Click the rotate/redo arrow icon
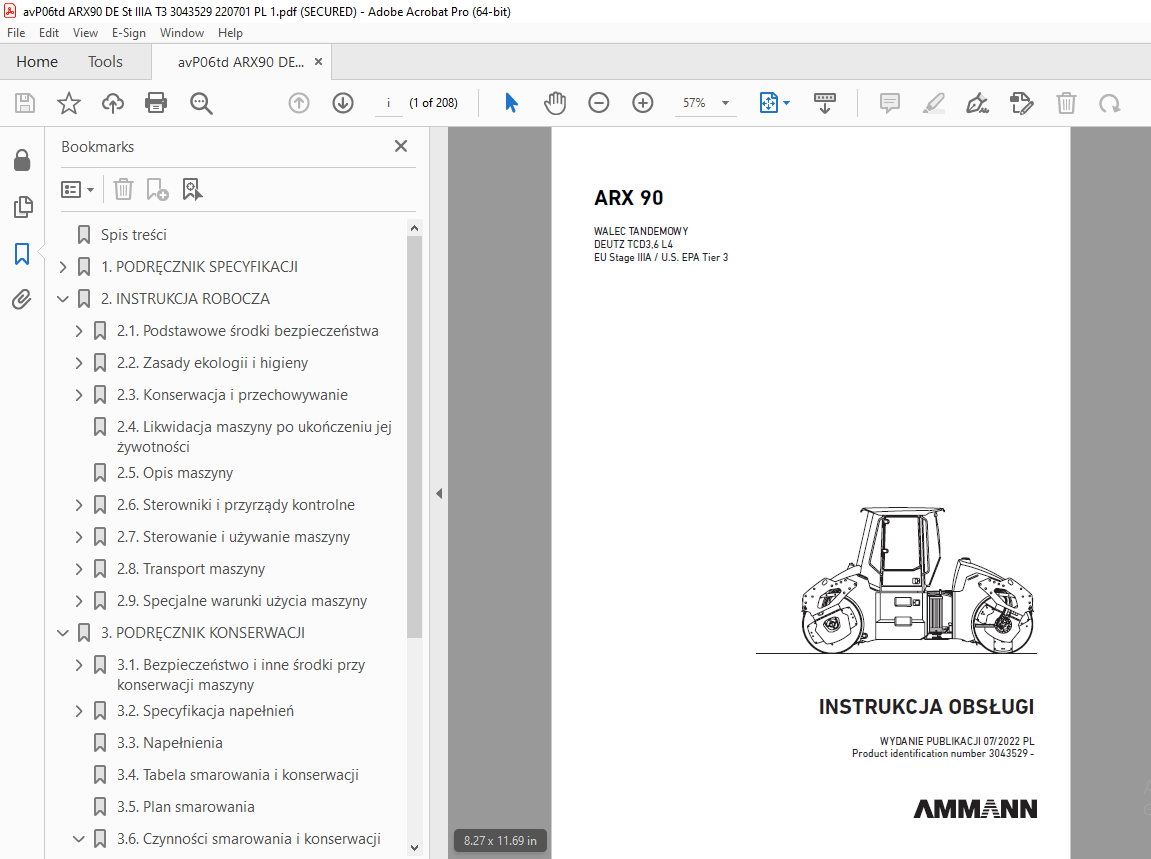The image size is (1151, 859). pyautogui.click(x=1109, y=104)
